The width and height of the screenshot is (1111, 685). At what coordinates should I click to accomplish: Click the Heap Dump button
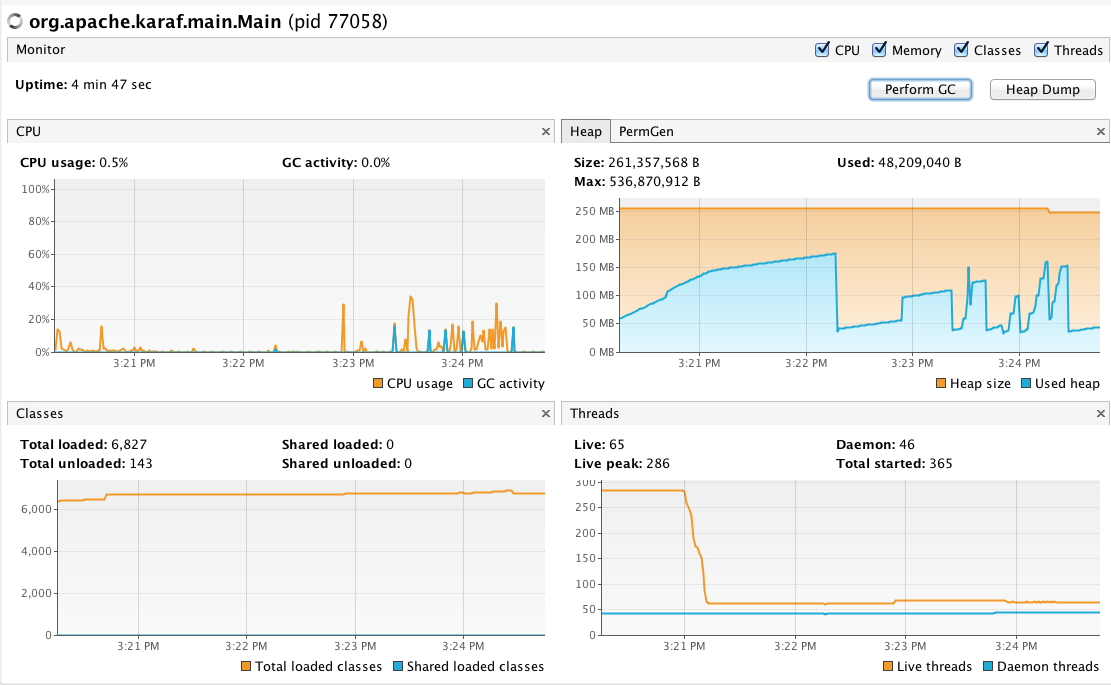click(x=1042, y=89)
